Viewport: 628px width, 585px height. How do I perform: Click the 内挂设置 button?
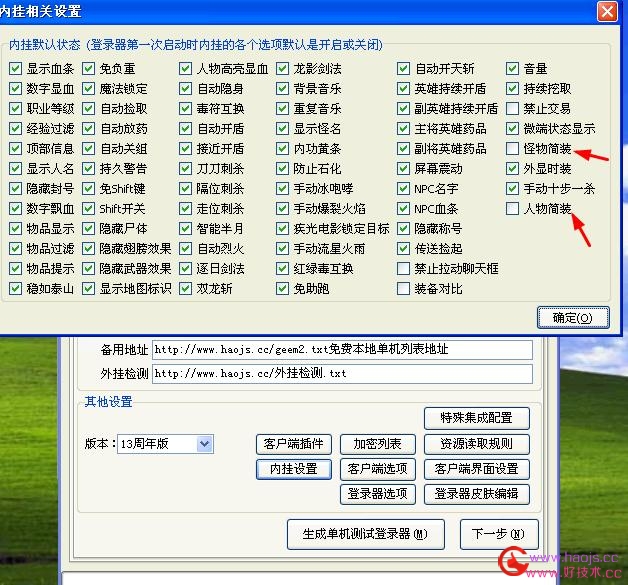tap(294, 469)
